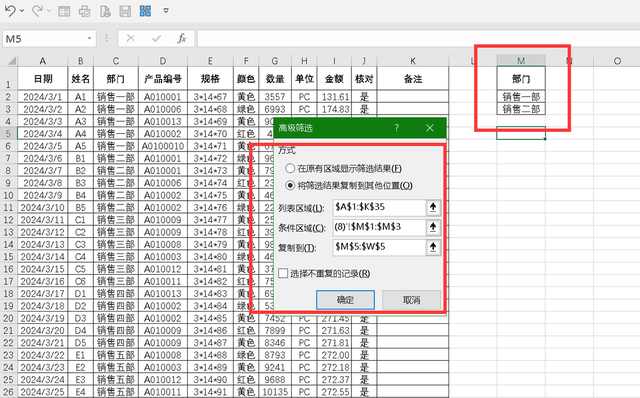
Task: Click cell M3 containing 销售二部
Action: tap(521, 109)
